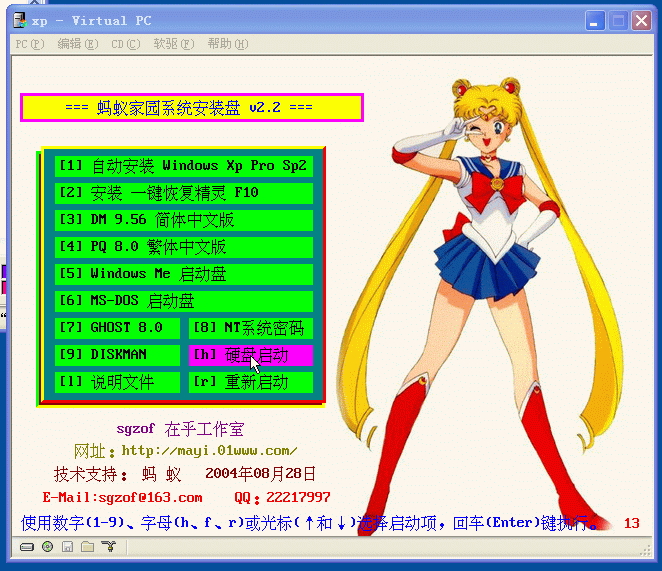This screenshot has height=571, width=662.
Task: Launch [9] DISKMAN option
Action: (x=117, y=355)
